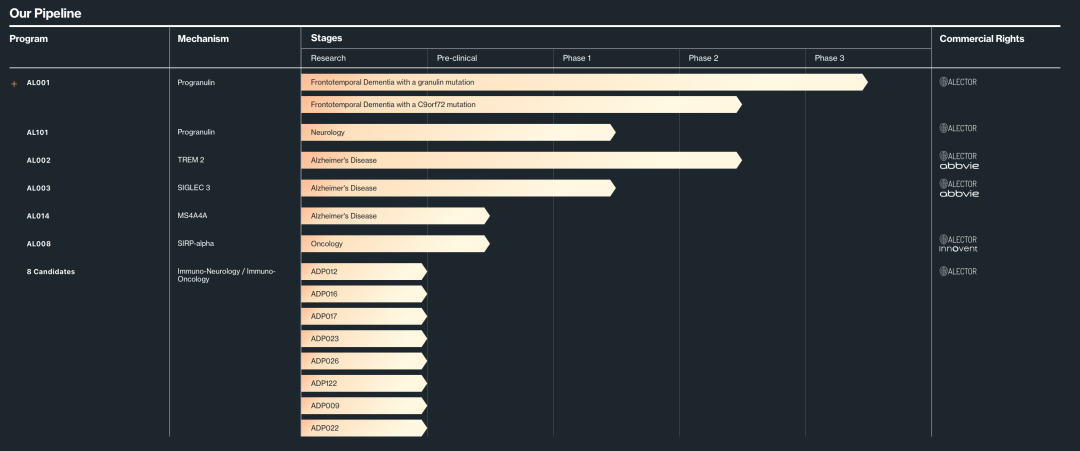Click the AbbVie logo in AL003 row
The width and height of the screenshot is (1080, 451).
[959, 194]
